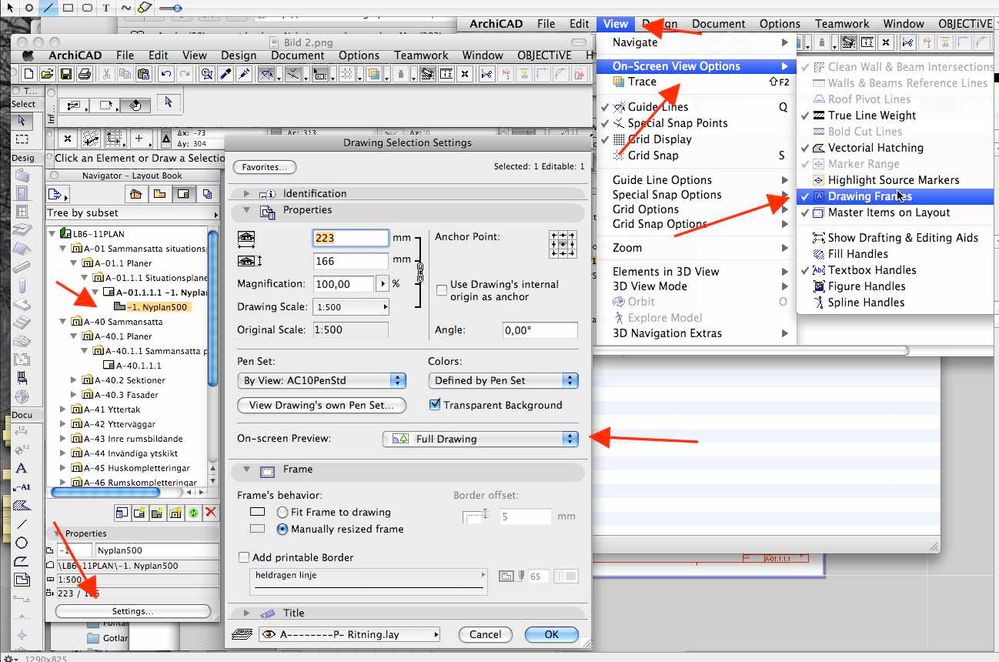Screen dimensions: 999x662
Task: Select Fit Frame to drawing radio button
Action: 282,512
